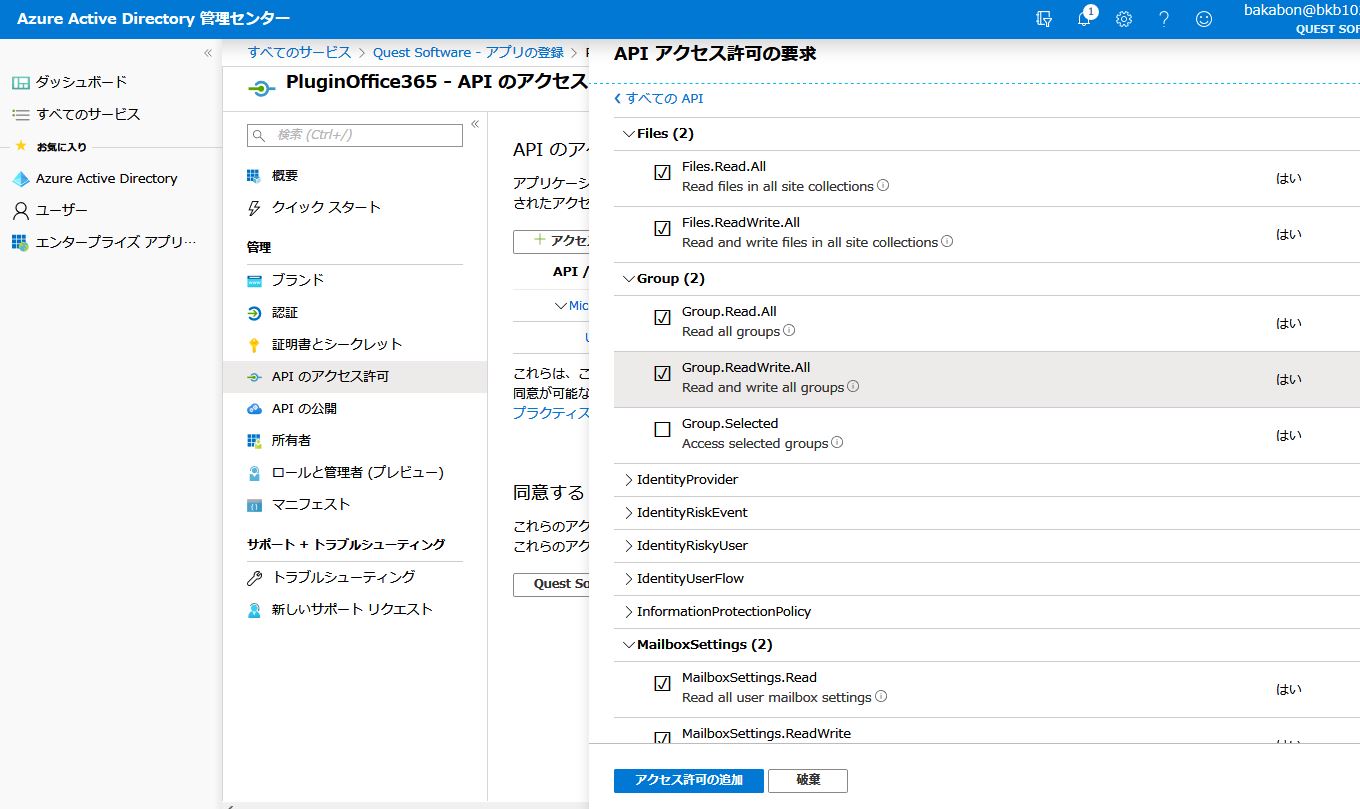Collapse the app menu with double chevron
Viewport: 1360px width, 809px height.
click(475, 124)
